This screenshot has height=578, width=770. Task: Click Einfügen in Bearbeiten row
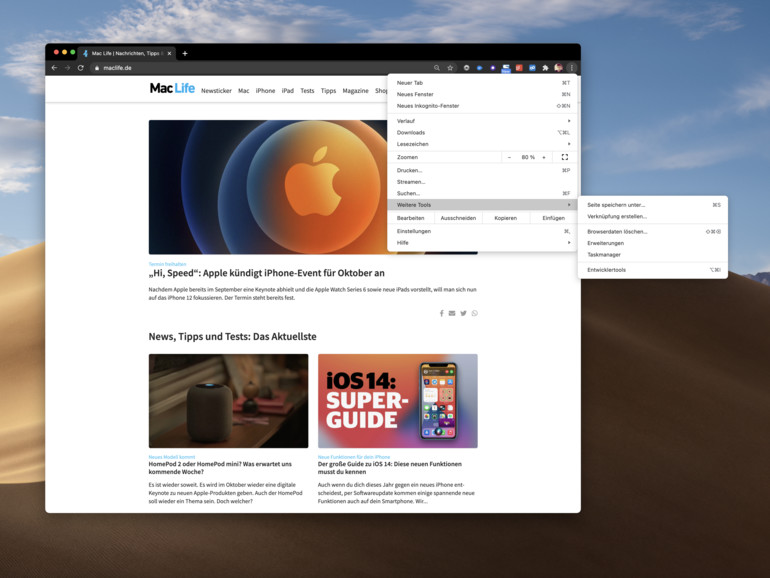(553, 218)
